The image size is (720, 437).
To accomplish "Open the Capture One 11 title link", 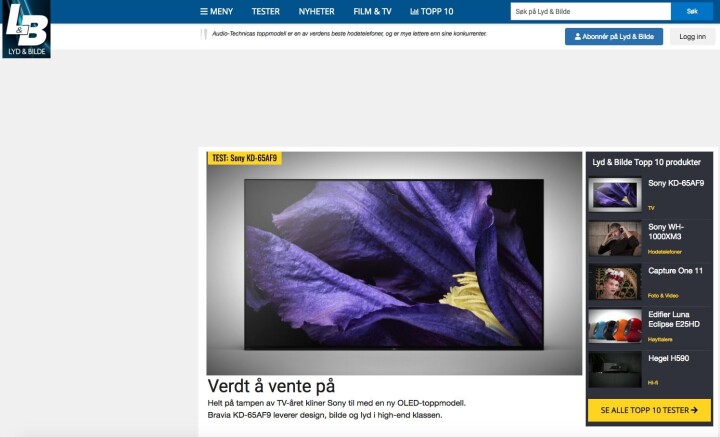I will point(675,271).
